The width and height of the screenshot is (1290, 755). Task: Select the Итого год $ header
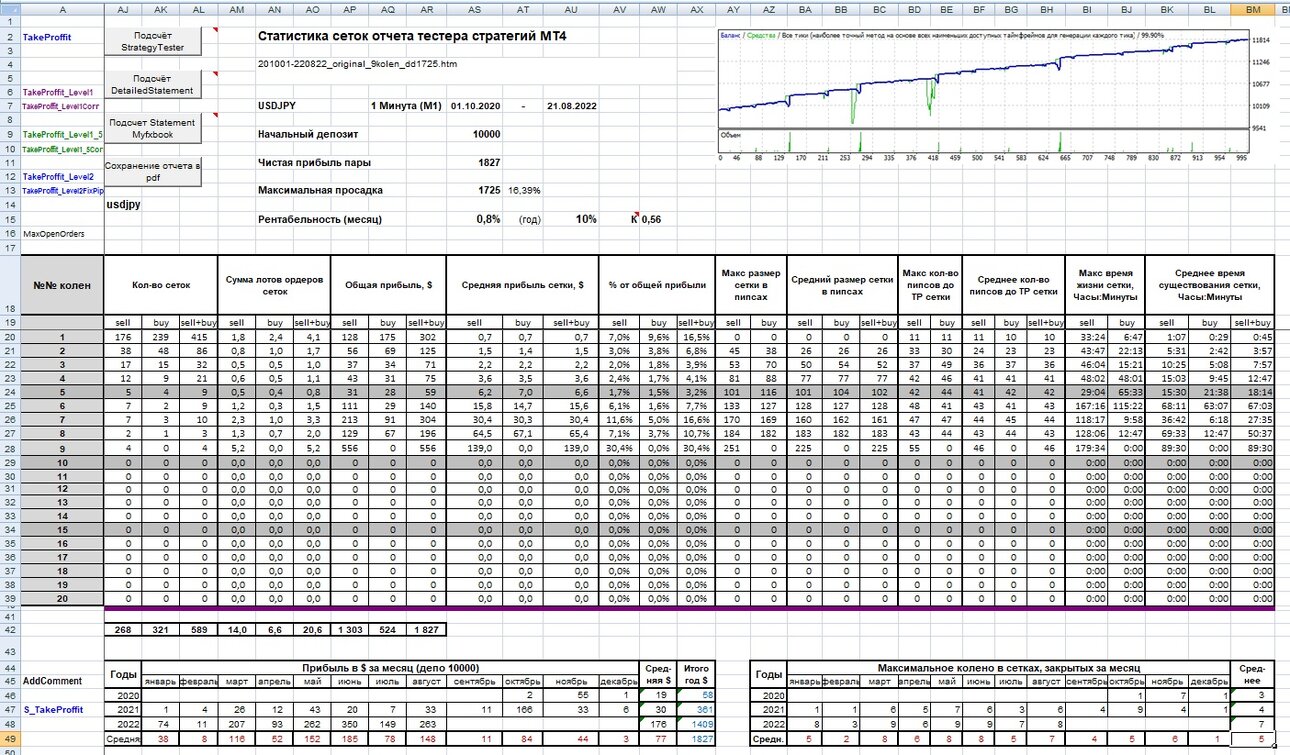coord(696,674)
